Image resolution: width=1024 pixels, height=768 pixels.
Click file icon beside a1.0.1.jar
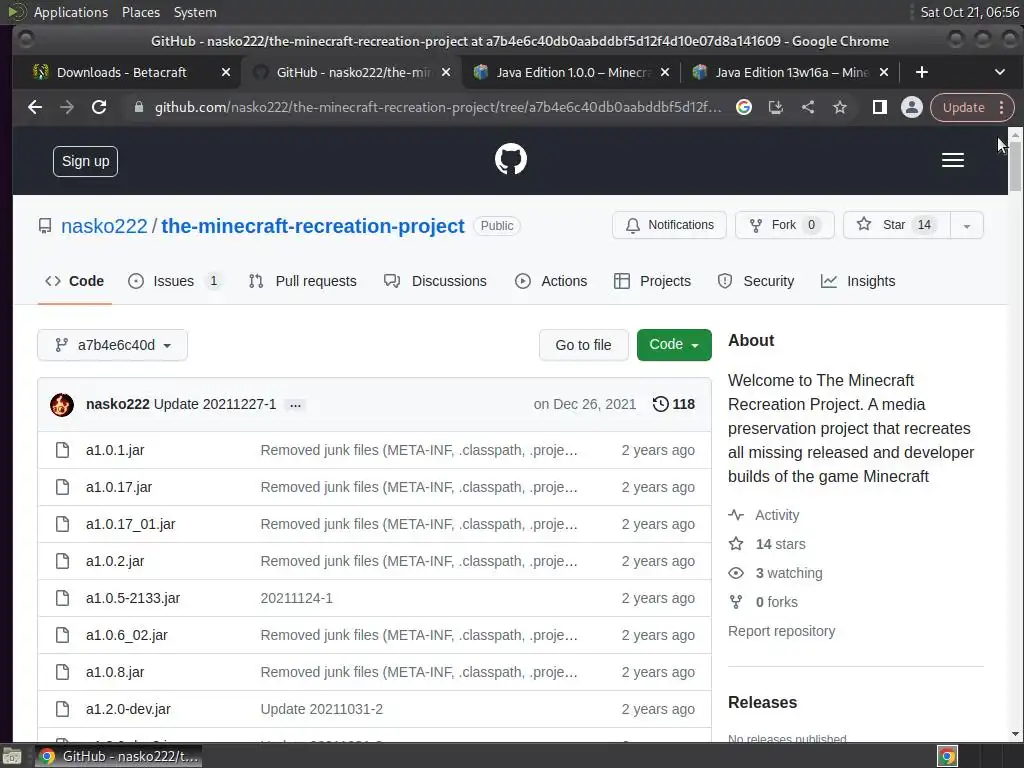[62, 450]
